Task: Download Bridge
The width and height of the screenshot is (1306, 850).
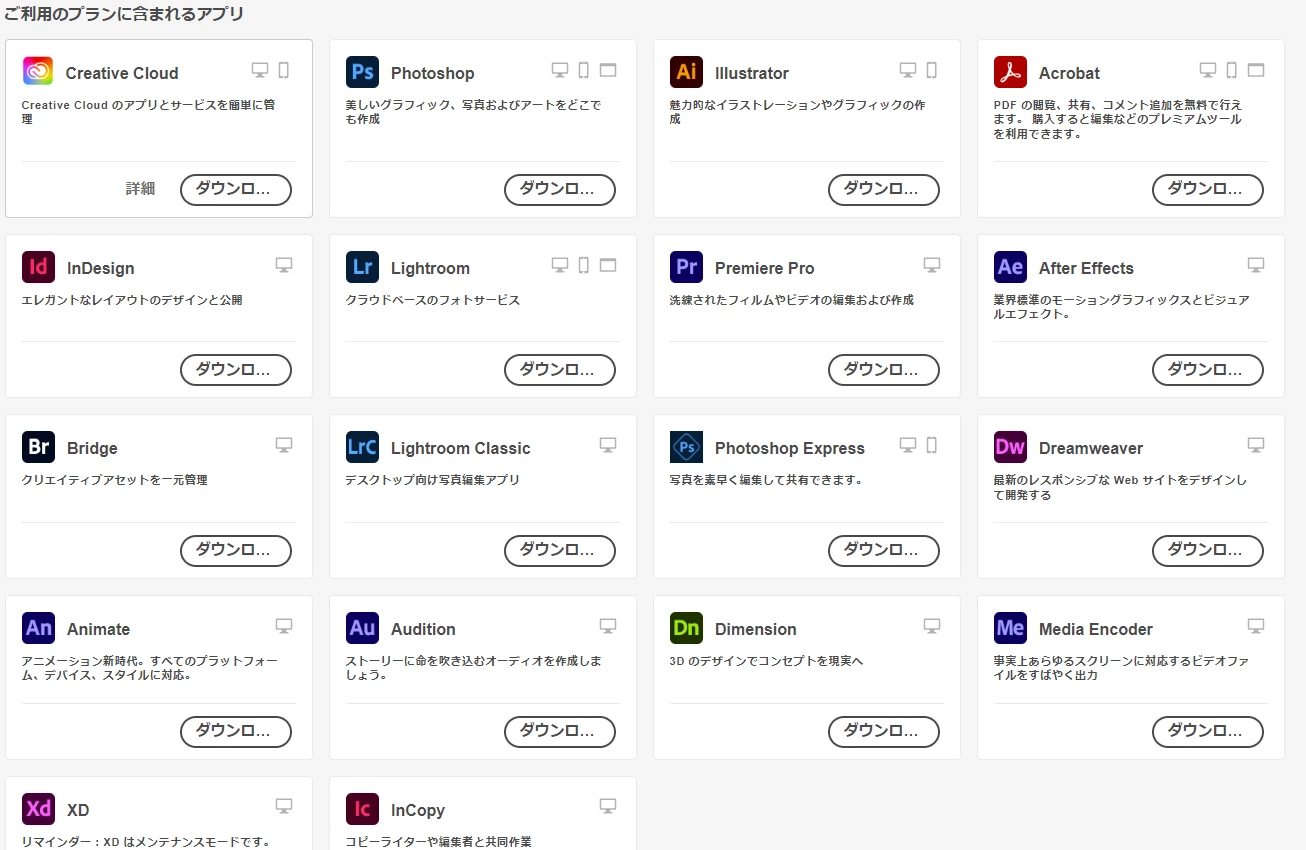Action: (236, 551)
